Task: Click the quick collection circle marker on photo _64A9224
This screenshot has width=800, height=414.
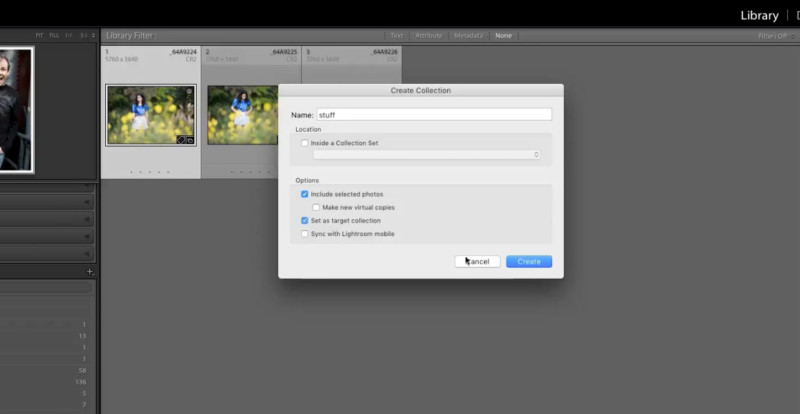Action: (189, 91)
